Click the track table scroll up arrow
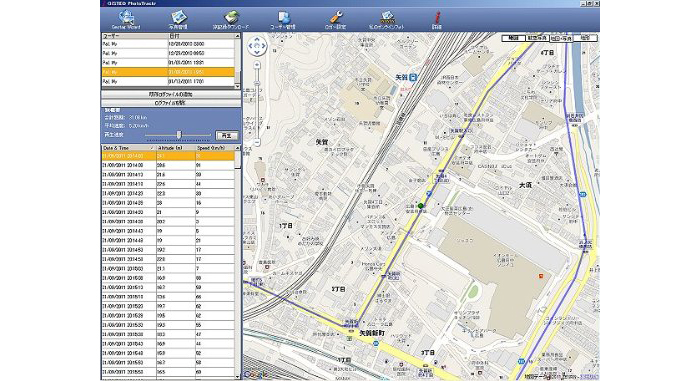Viewport: 700px width, 381px height. pos(238,148)
